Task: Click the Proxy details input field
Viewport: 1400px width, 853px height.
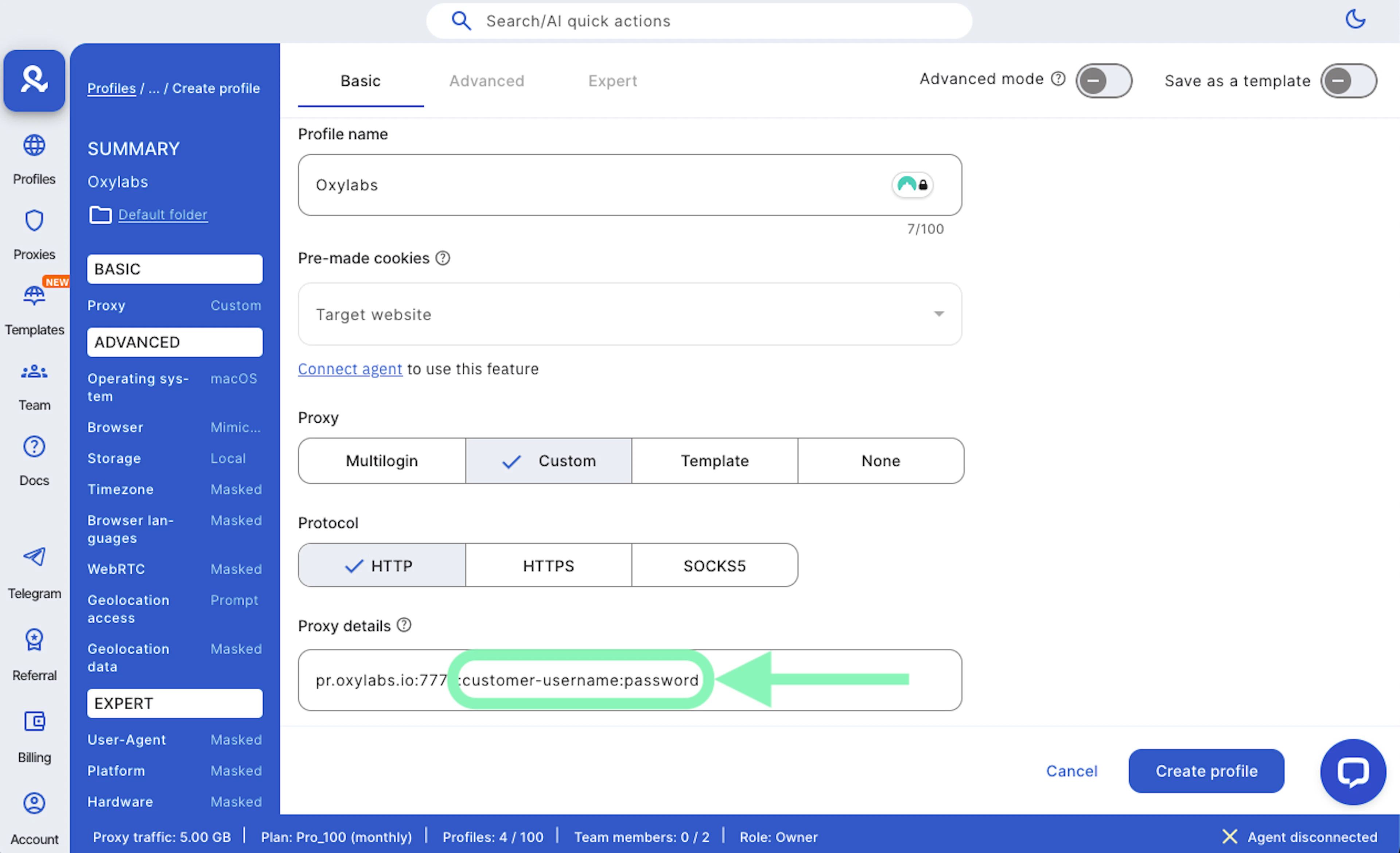Action: [630, 680]
